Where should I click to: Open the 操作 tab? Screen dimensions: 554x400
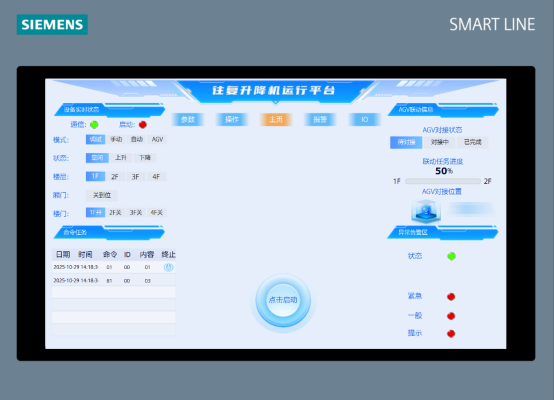tap(232, 119)
